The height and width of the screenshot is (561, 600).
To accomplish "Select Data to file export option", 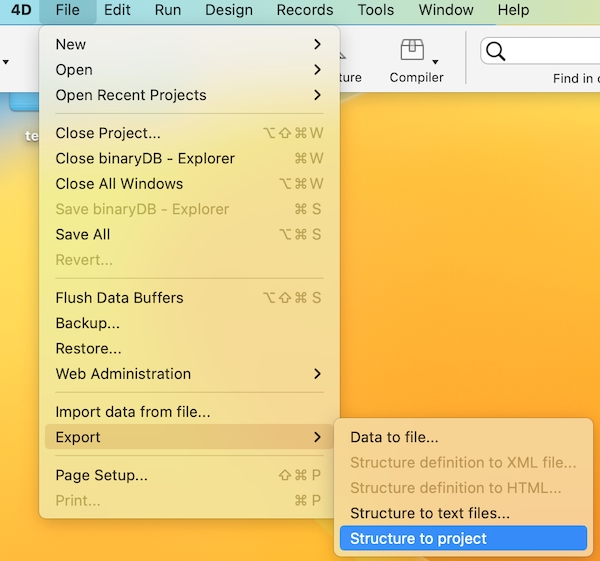I will (394, 437).
